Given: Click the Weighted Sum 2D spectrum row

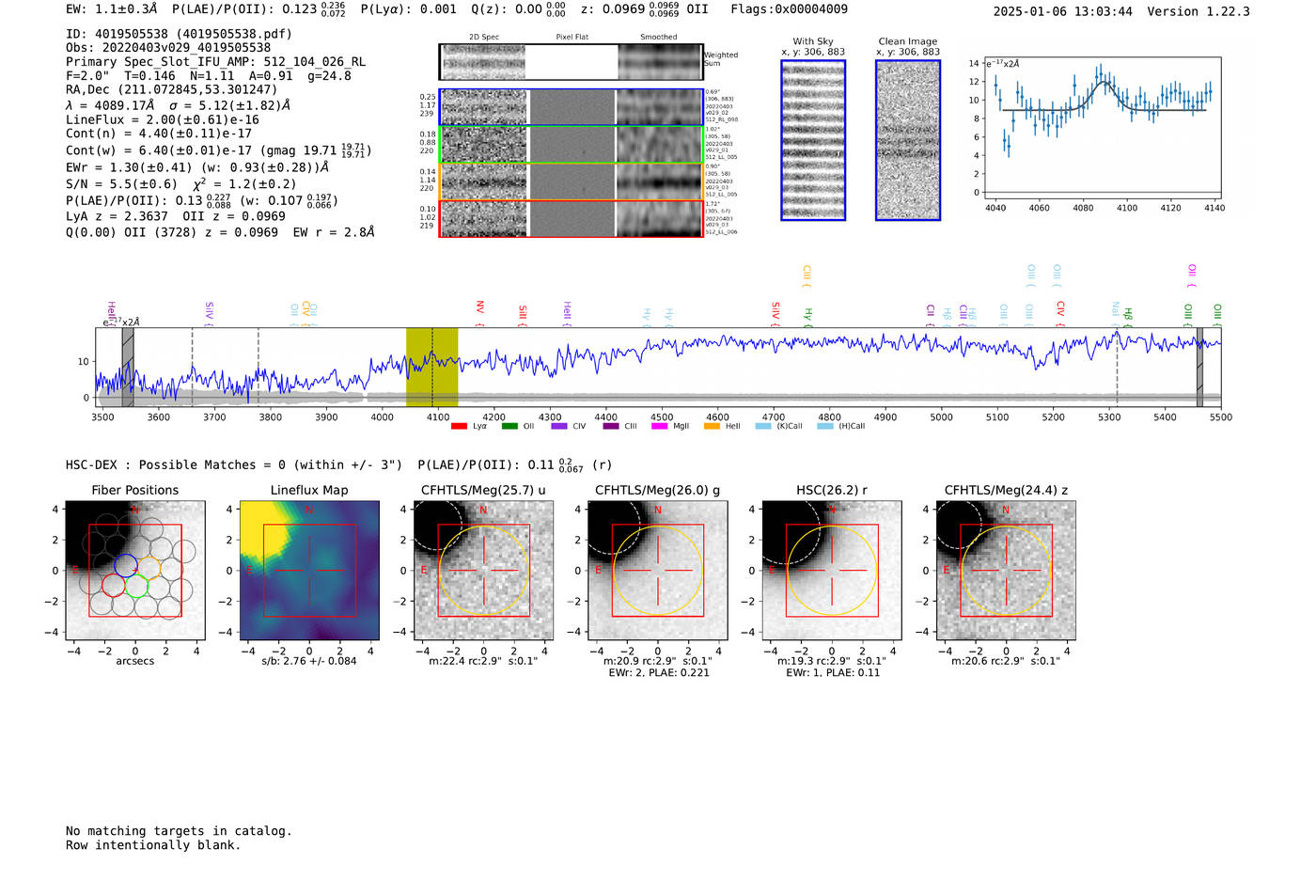Looking at the screenshot, I should [x=572, y=62].
